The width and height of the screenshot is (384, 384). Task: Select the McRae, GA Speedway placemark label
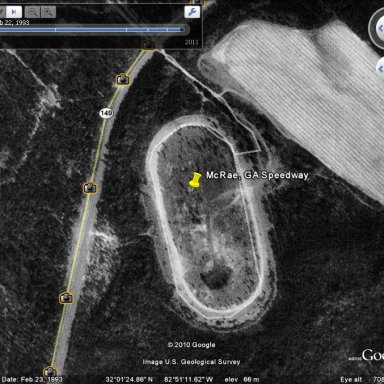tap(257, 175)
